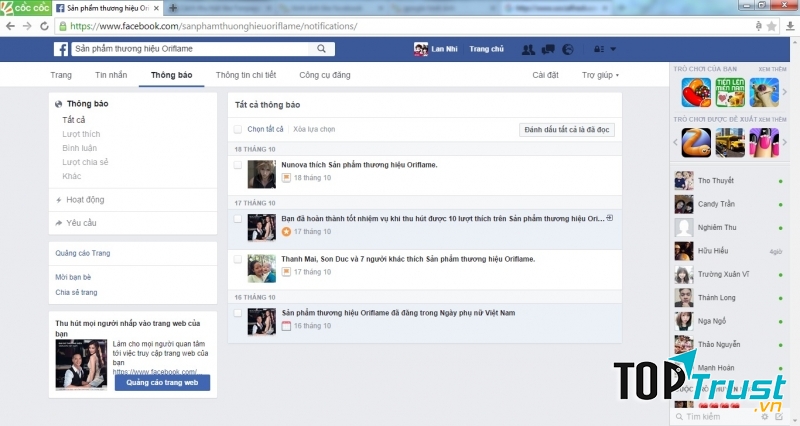The height and width of the screenshot is (426, 800).
Task: Click the Cốc Cốc browser logo
Action: [26, 8]
